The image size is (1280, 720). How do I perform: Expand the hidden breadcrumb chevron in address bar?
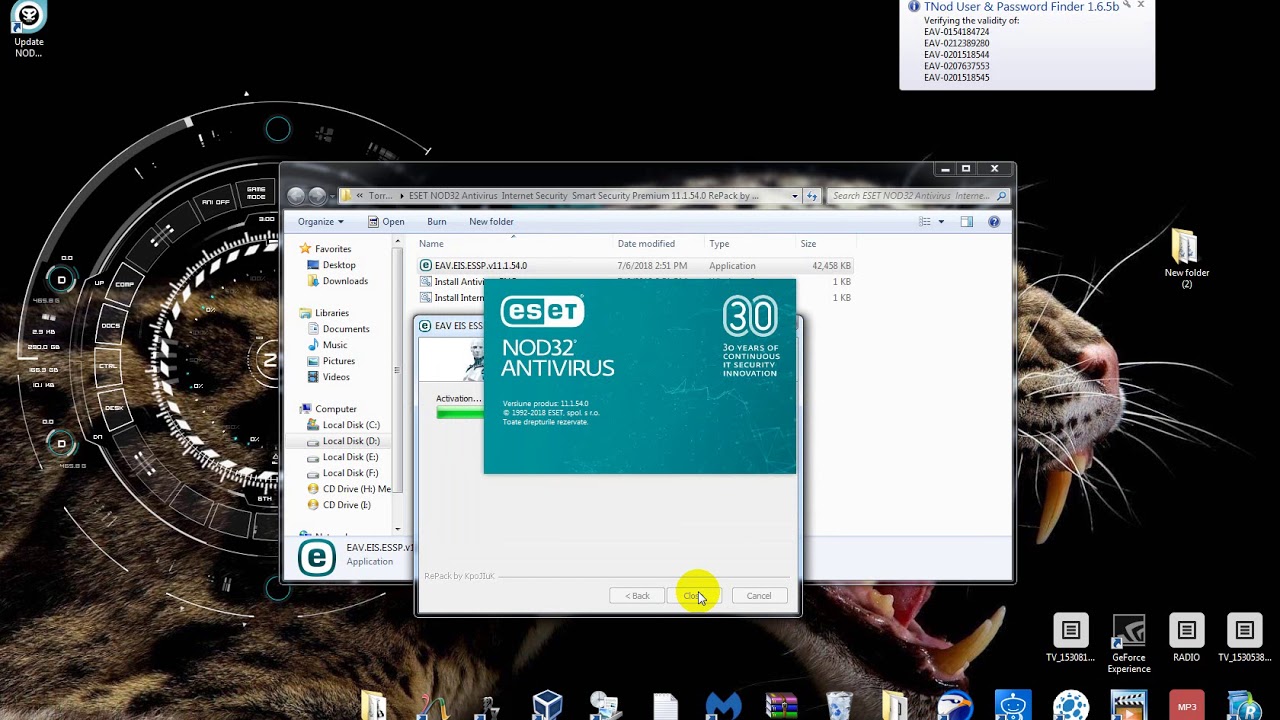[360, 196]
